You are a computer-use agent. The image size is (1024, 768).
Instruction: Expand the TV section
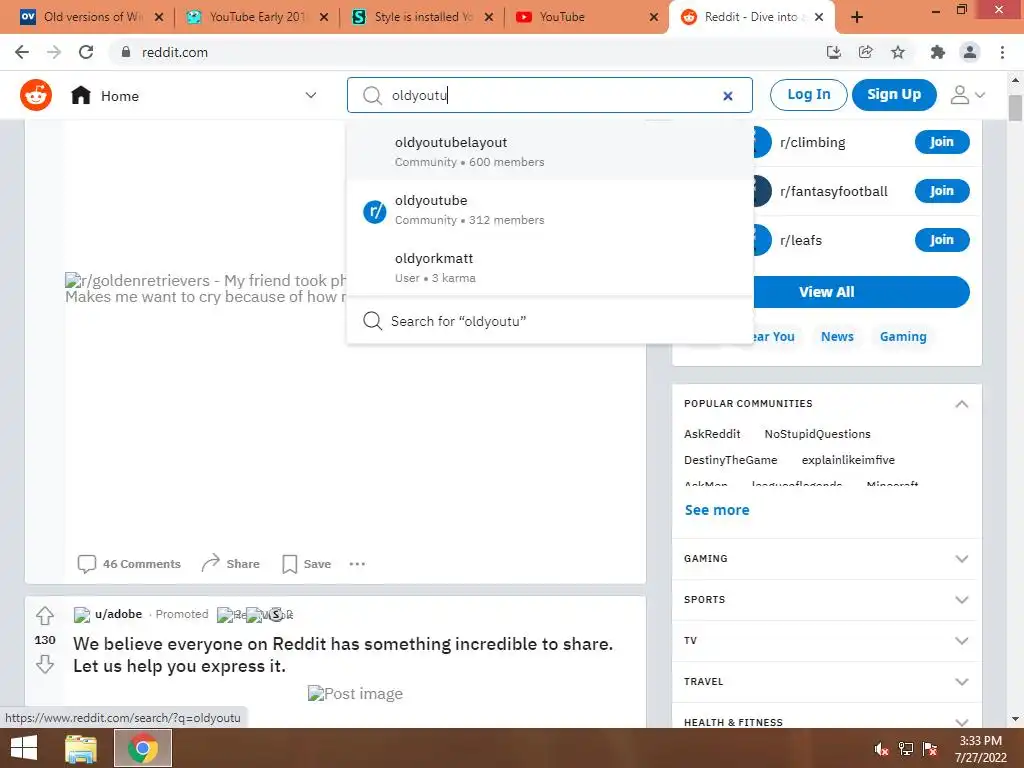[x=961, y=641]
